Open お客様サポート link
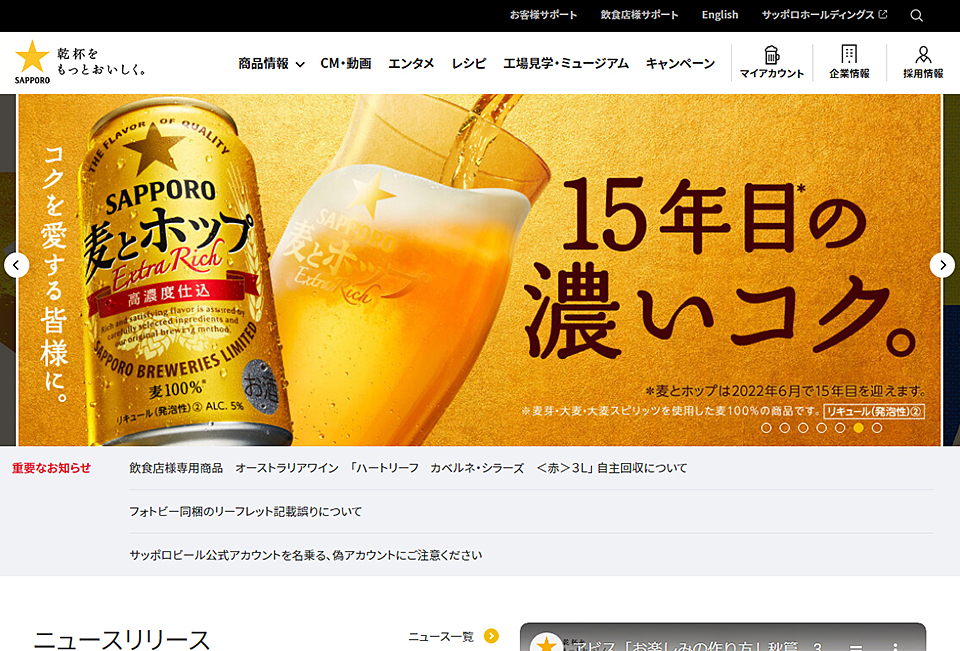The width and height of the screenshot is (960, 651). [x=544, y=15]
